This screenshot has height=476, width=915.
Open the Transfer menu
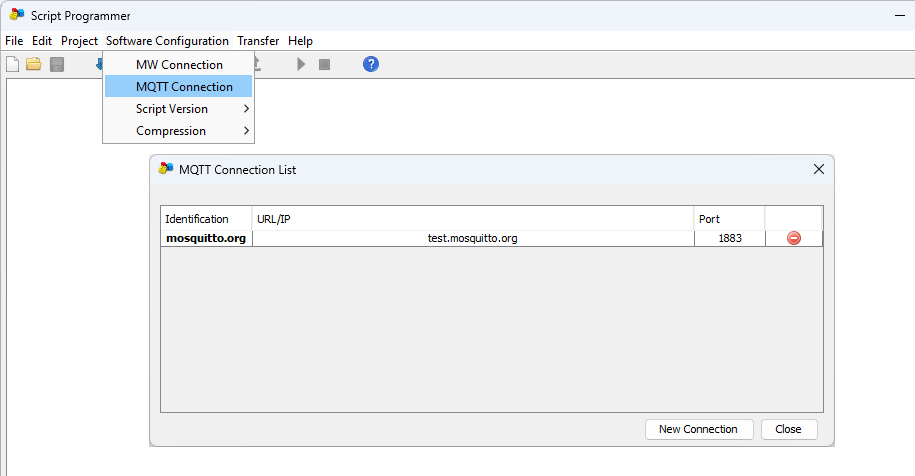(x=258, y=41)
